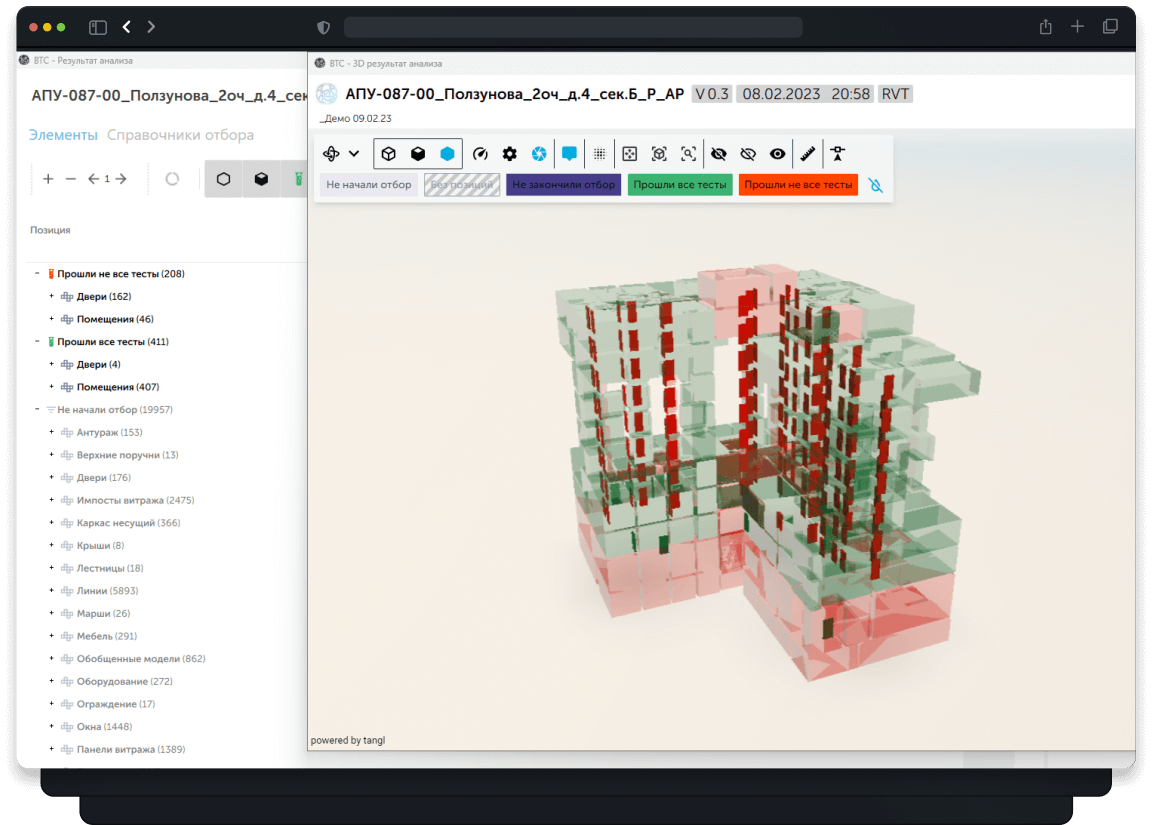Click the 'BTC - Результат анализа' window title

click(83, 60)
